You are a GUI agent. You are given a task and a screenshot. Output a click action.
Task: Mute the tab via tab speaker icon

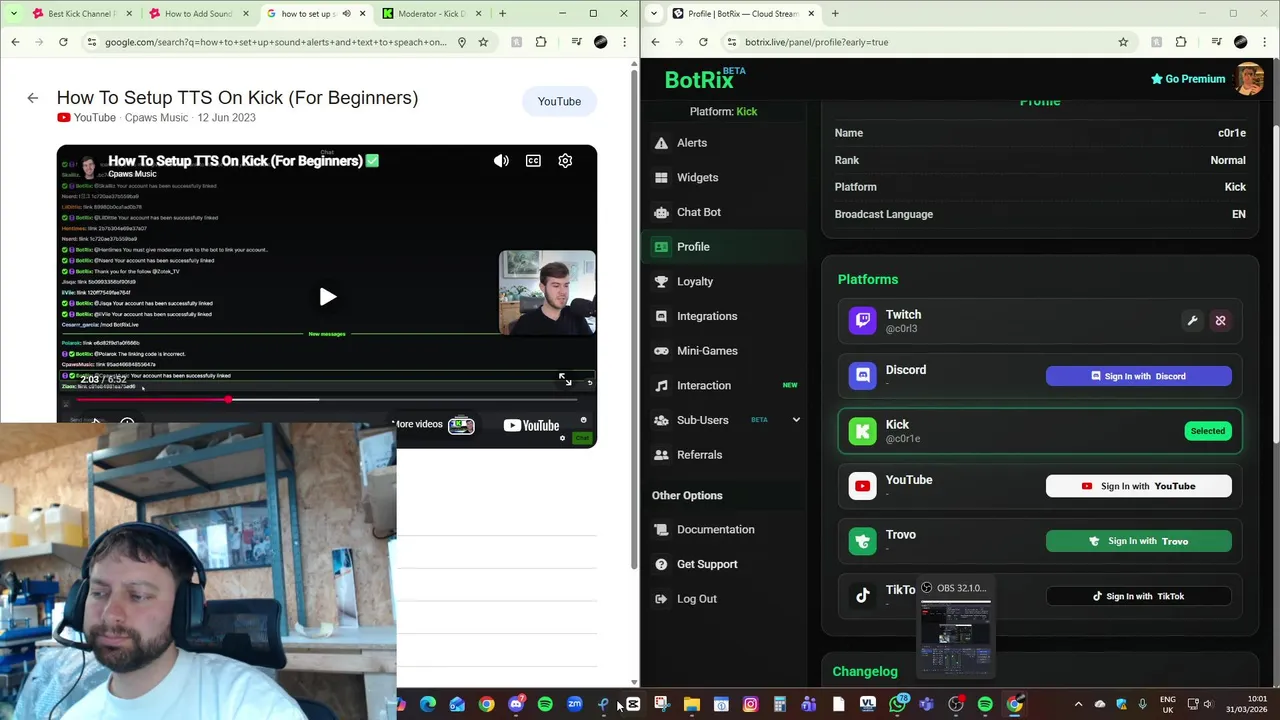[346, 14]
